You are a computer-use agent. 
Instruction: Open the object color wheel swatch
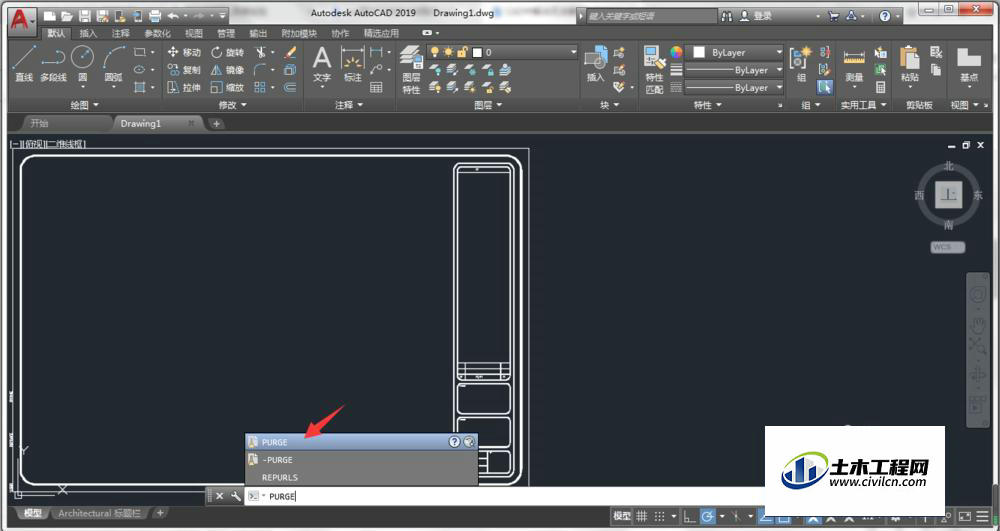[x=675, y=52]
